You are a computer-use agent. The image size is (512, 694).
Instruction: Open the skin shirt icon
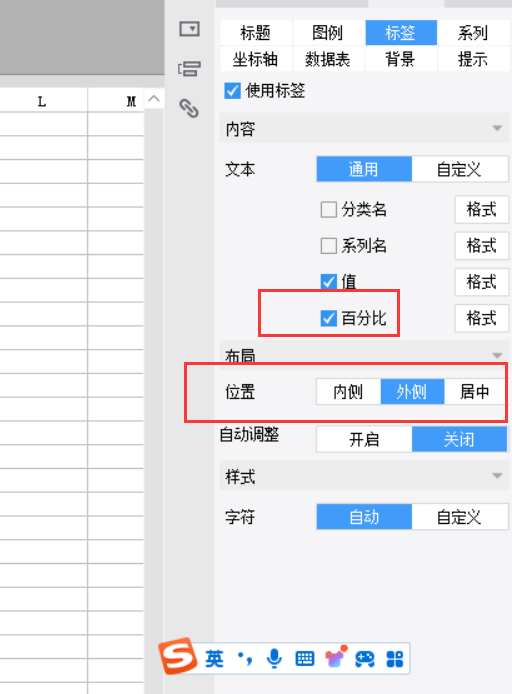(335, 658)
